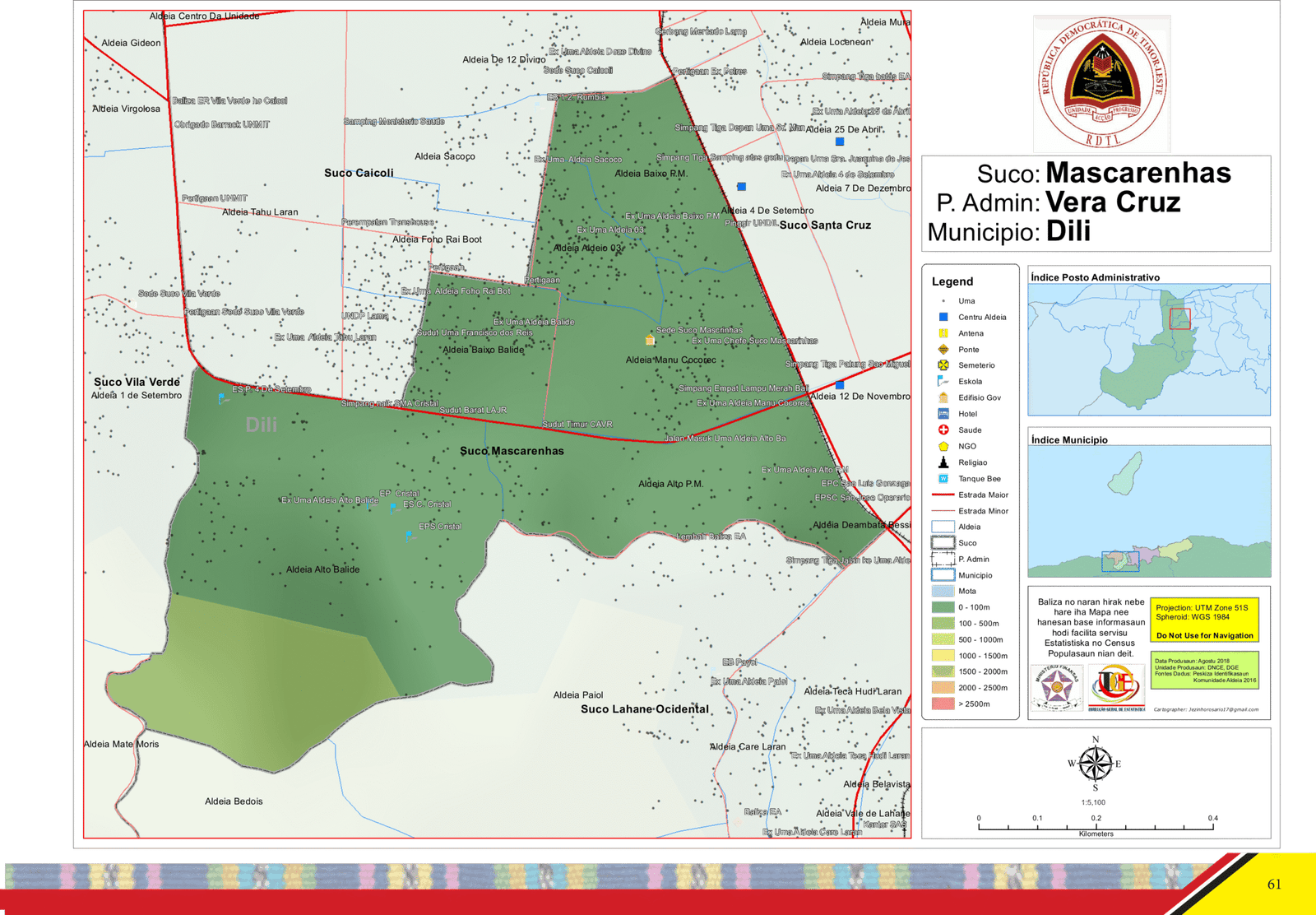Screen dimensions: 1316x915
Task: Click the >2500m elevation color swatch
Action: point(943,704)
